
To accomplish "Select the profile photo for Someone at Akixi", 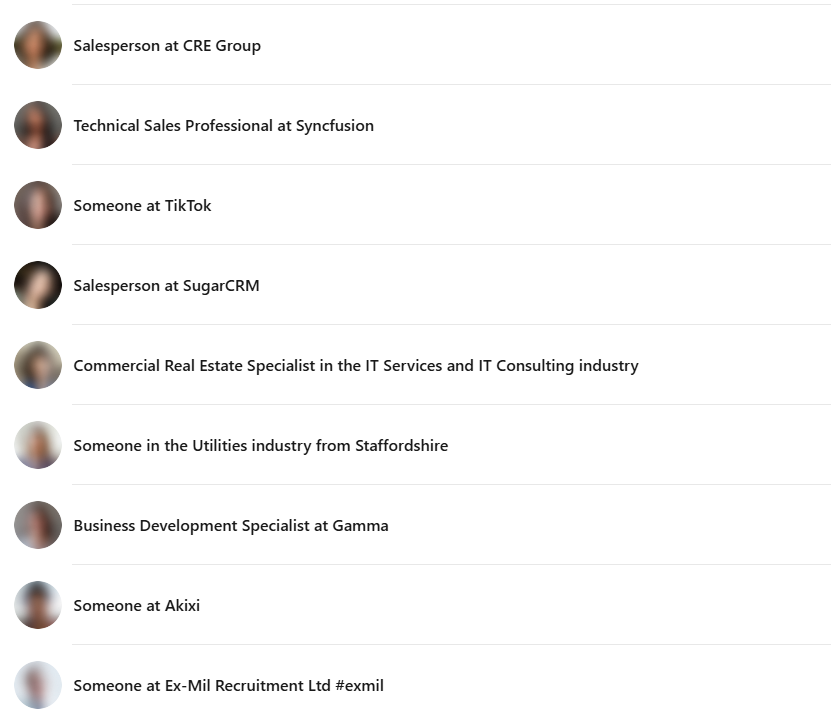I will (x=38, y=605).
